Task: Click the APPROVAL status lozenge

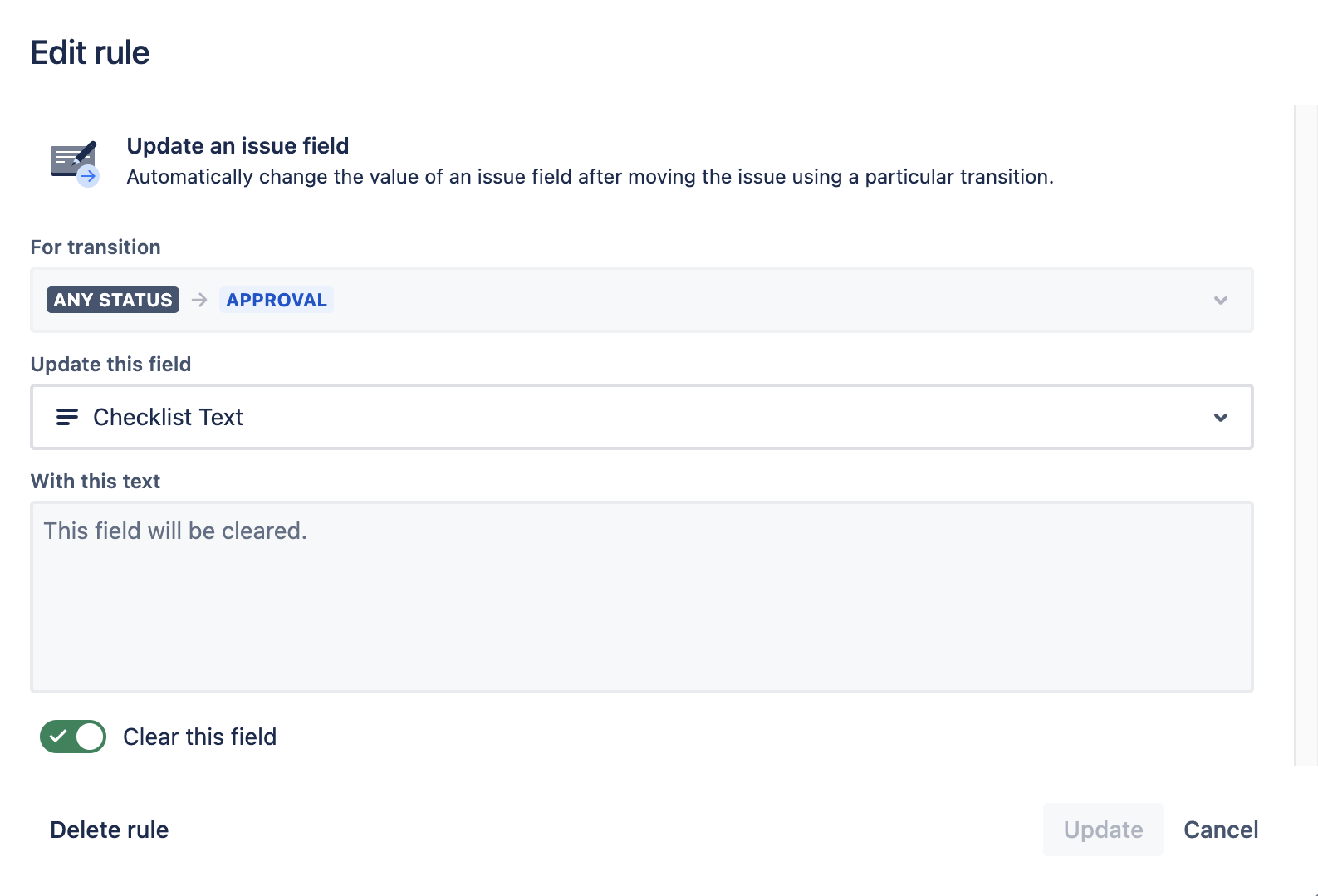Action: coord(277,300)
